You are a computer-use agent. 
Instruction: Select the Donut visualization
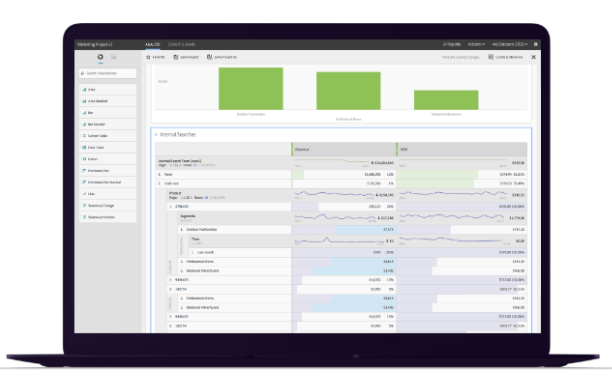coord(108,159)
